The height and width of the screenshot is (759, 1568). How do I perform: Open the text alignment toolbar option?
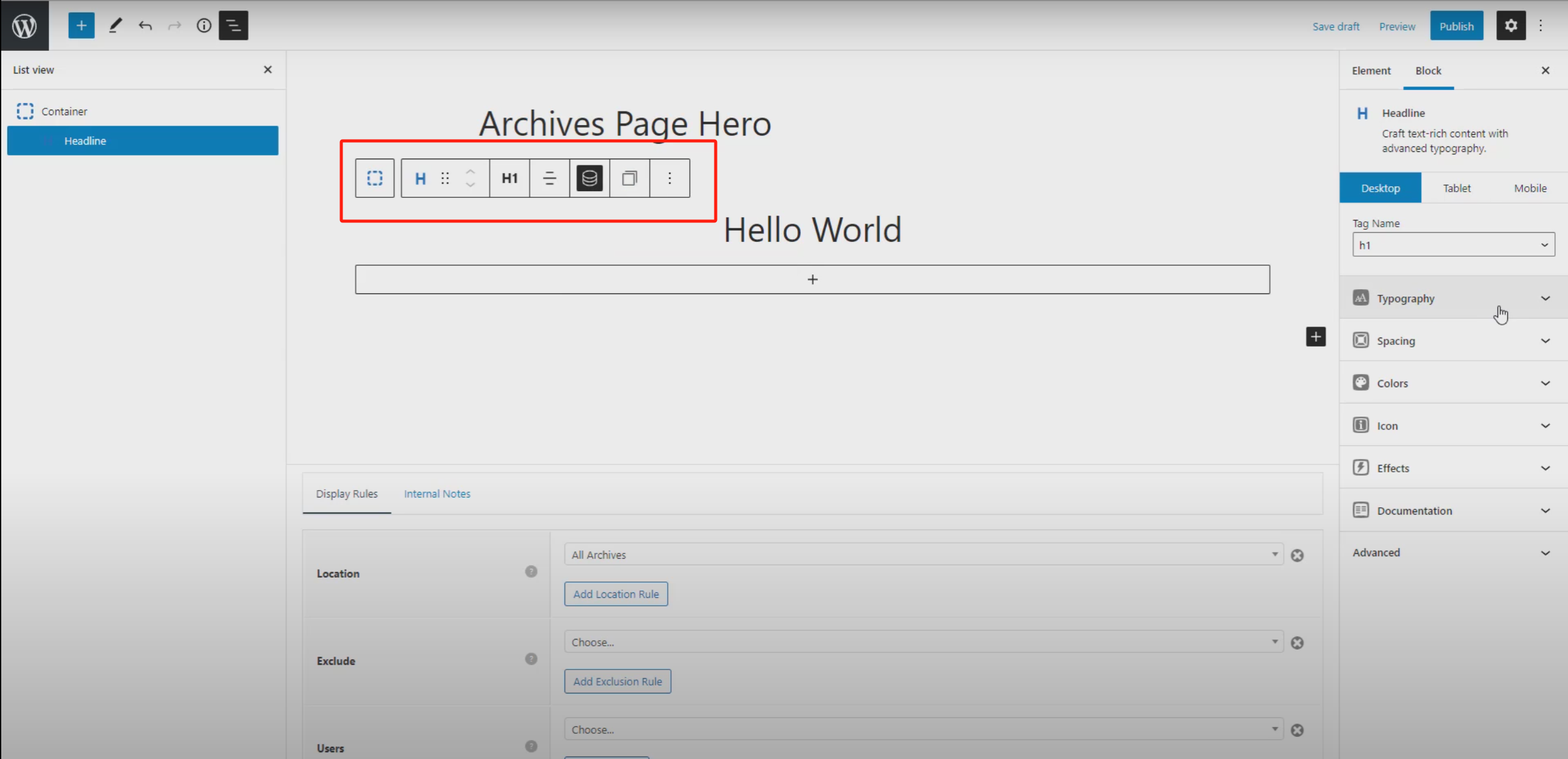pyautogui.click(x=549, y=178)
